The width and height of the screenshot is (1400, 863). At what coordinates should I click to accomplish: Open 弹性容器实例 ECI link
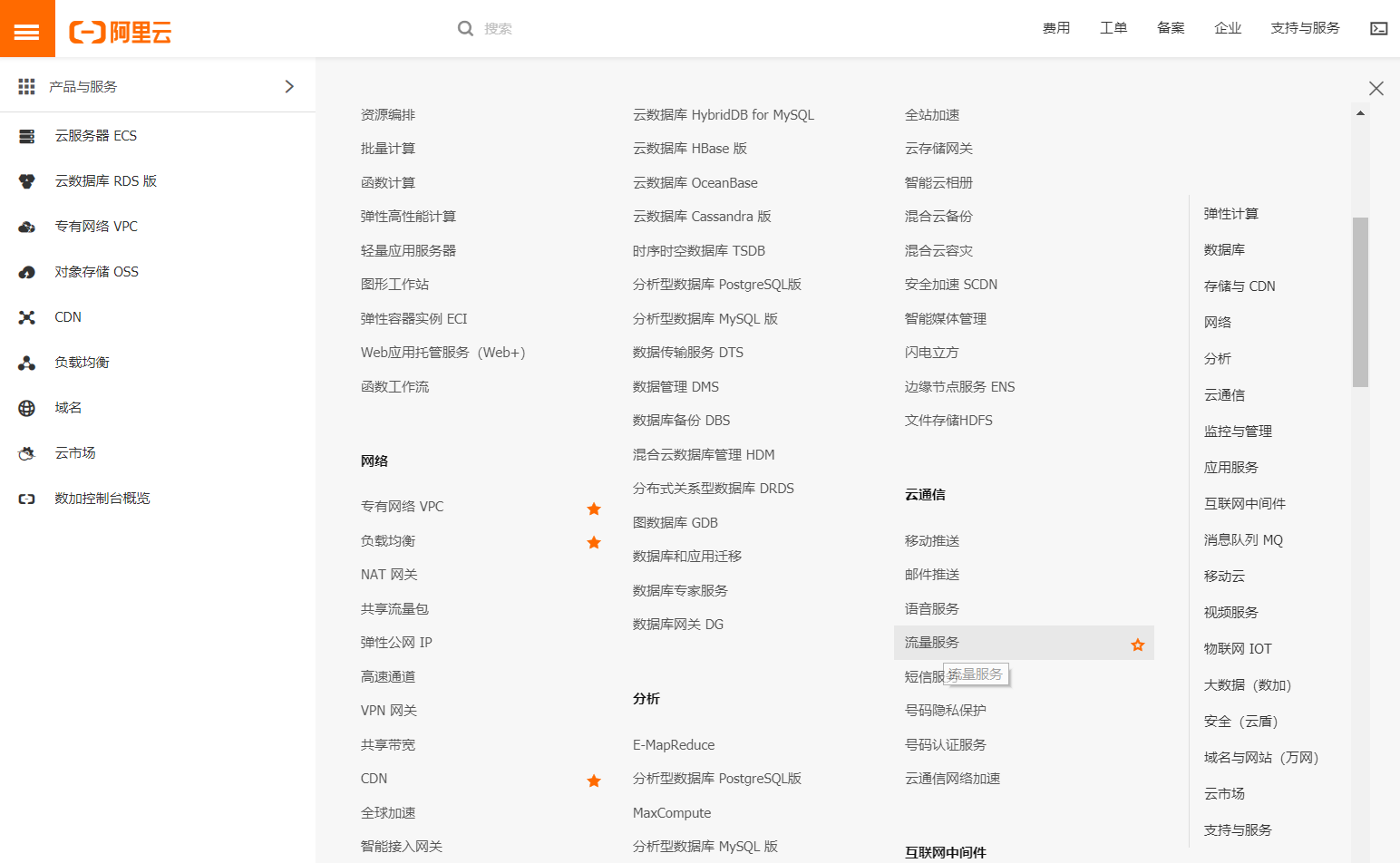[x=413, y=319]
